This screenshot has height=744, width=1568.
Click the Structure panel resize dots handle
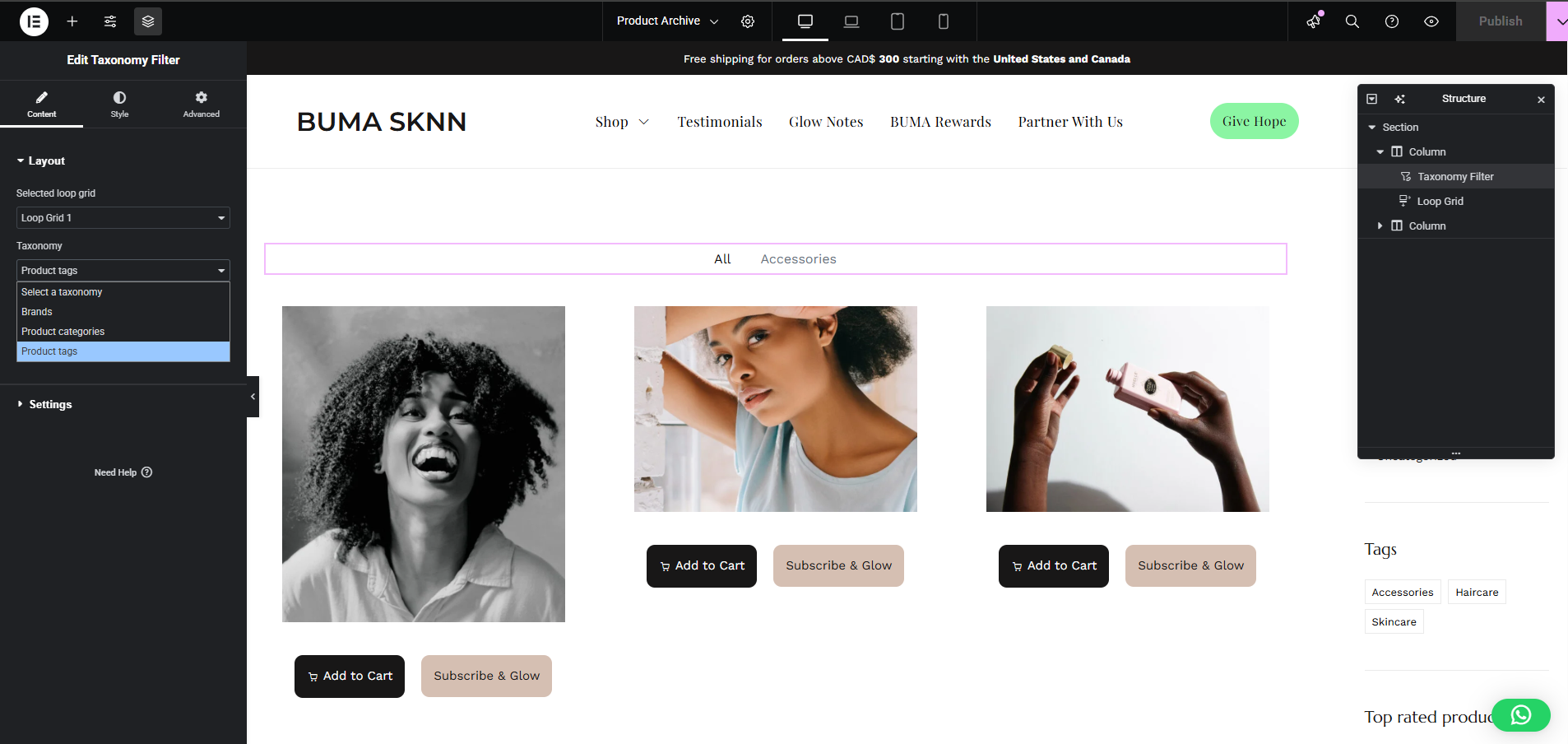pyautogui.click(x=1456, y=453)
